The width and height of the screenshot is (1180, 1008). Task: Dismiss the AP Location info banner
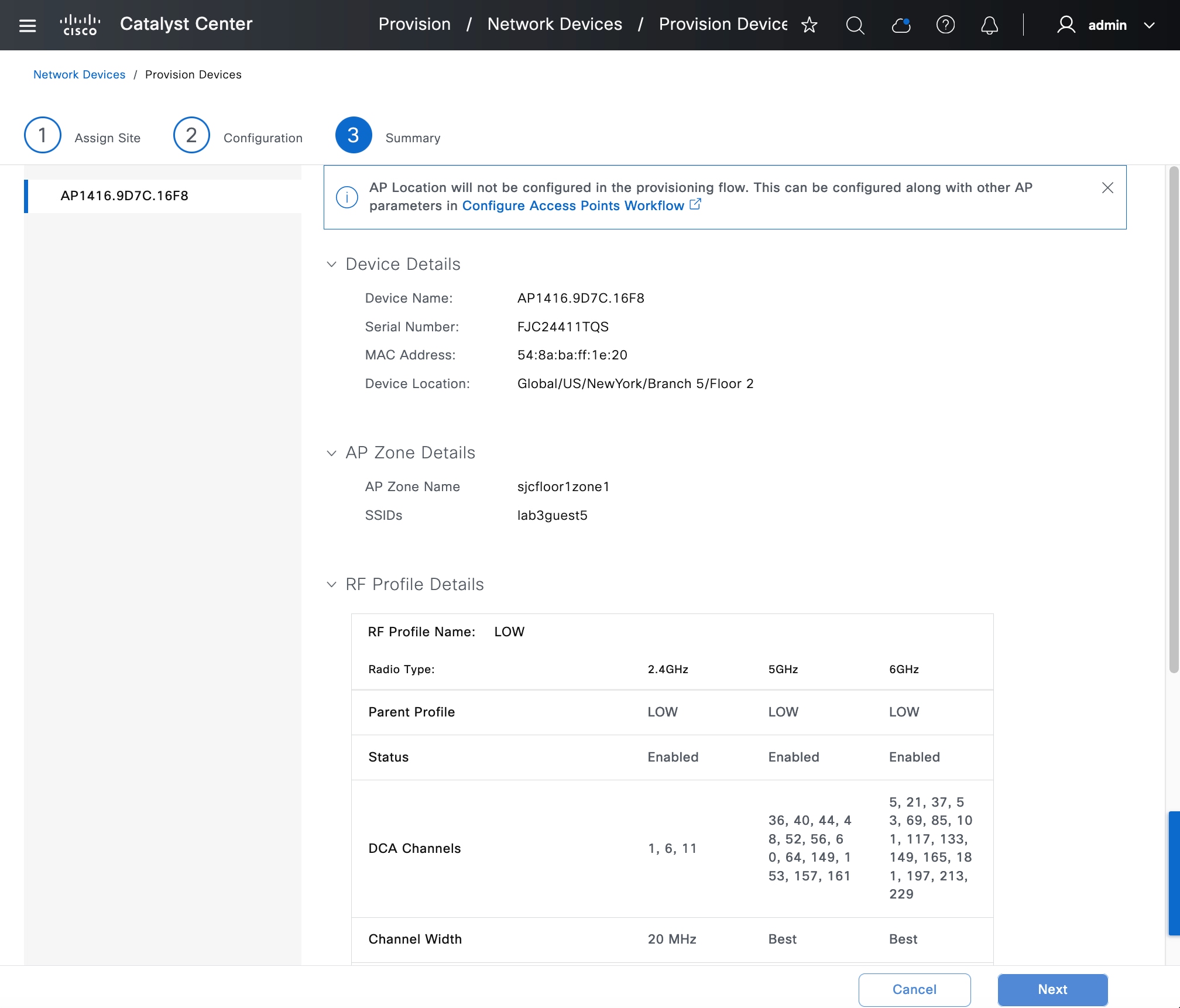pos(1107,188)
